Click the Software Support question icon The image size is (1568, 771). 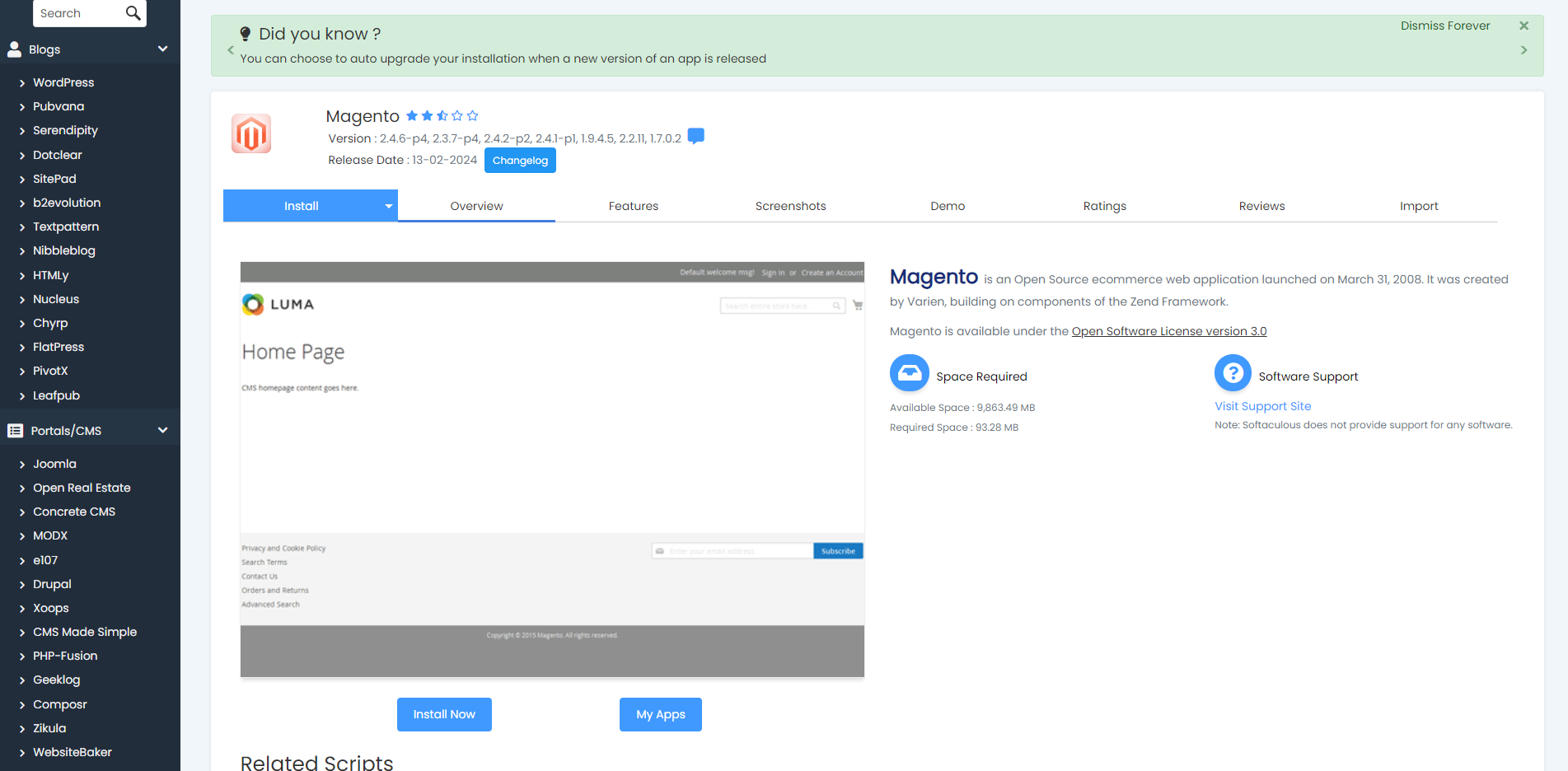(1233, 373)
